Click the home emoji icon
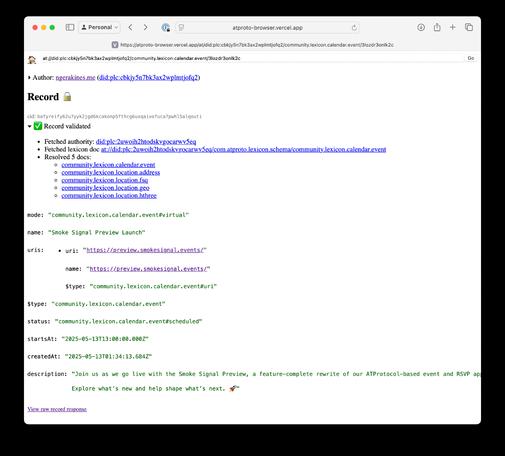505x456 pixels. [x=32, y=60]
